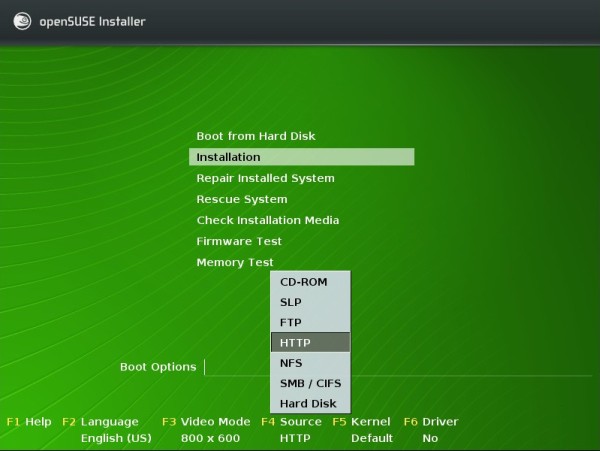Open the F6 Driver option

431,422
